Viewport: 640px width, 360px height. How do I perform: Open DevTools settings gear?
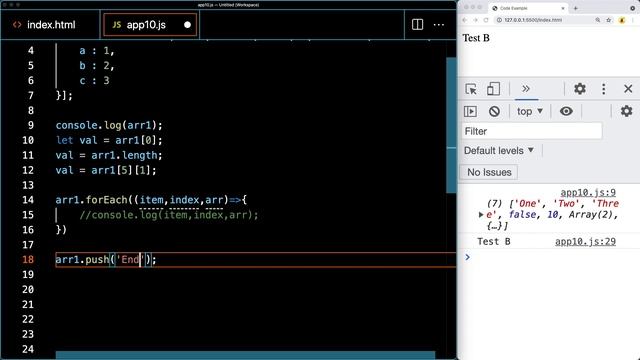coord(580,89)
